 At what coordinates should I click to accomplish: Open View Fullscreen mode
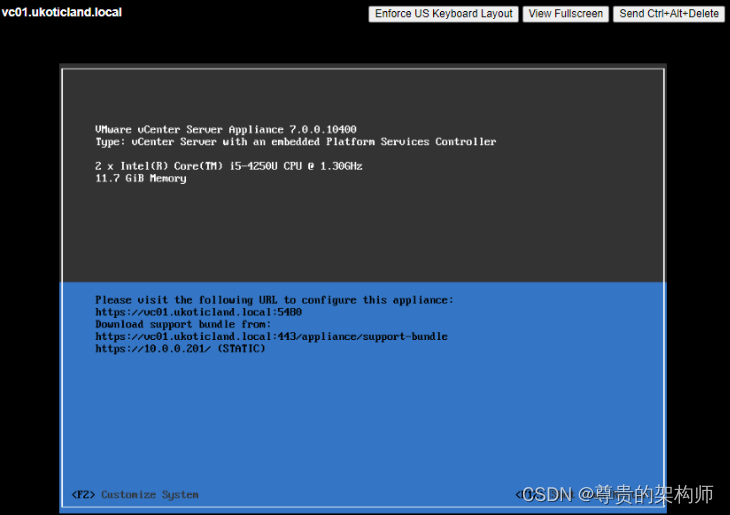(565, 14)
